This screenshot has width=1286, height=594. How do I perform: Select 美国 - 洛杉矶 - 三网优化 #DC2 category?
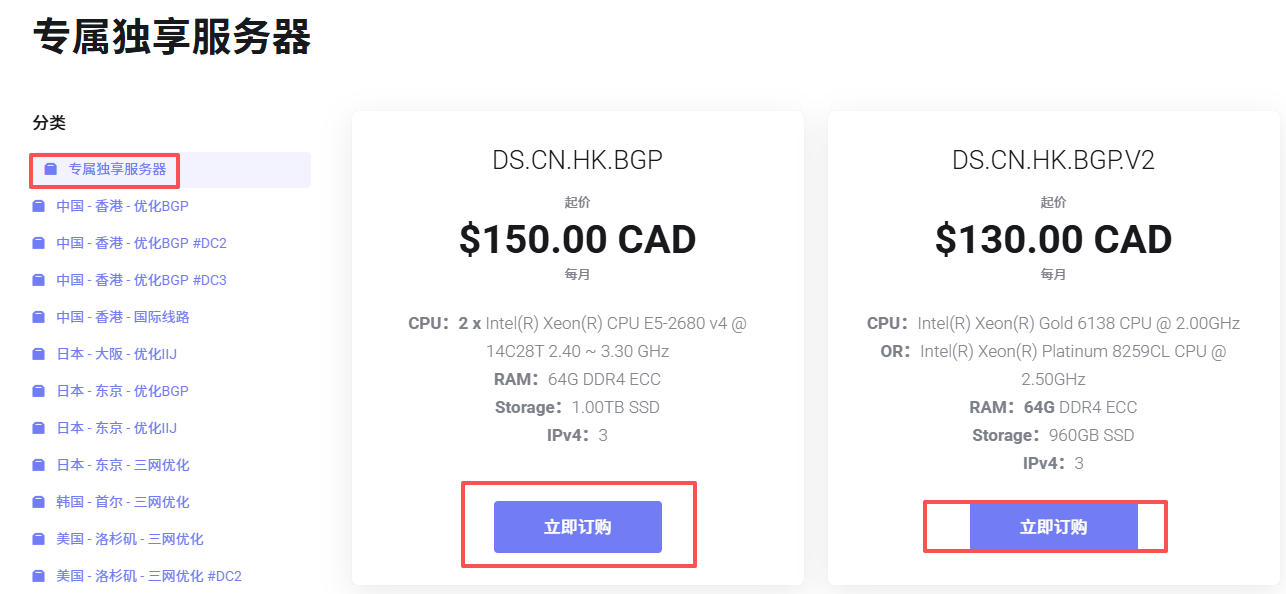tap(149, 577)
